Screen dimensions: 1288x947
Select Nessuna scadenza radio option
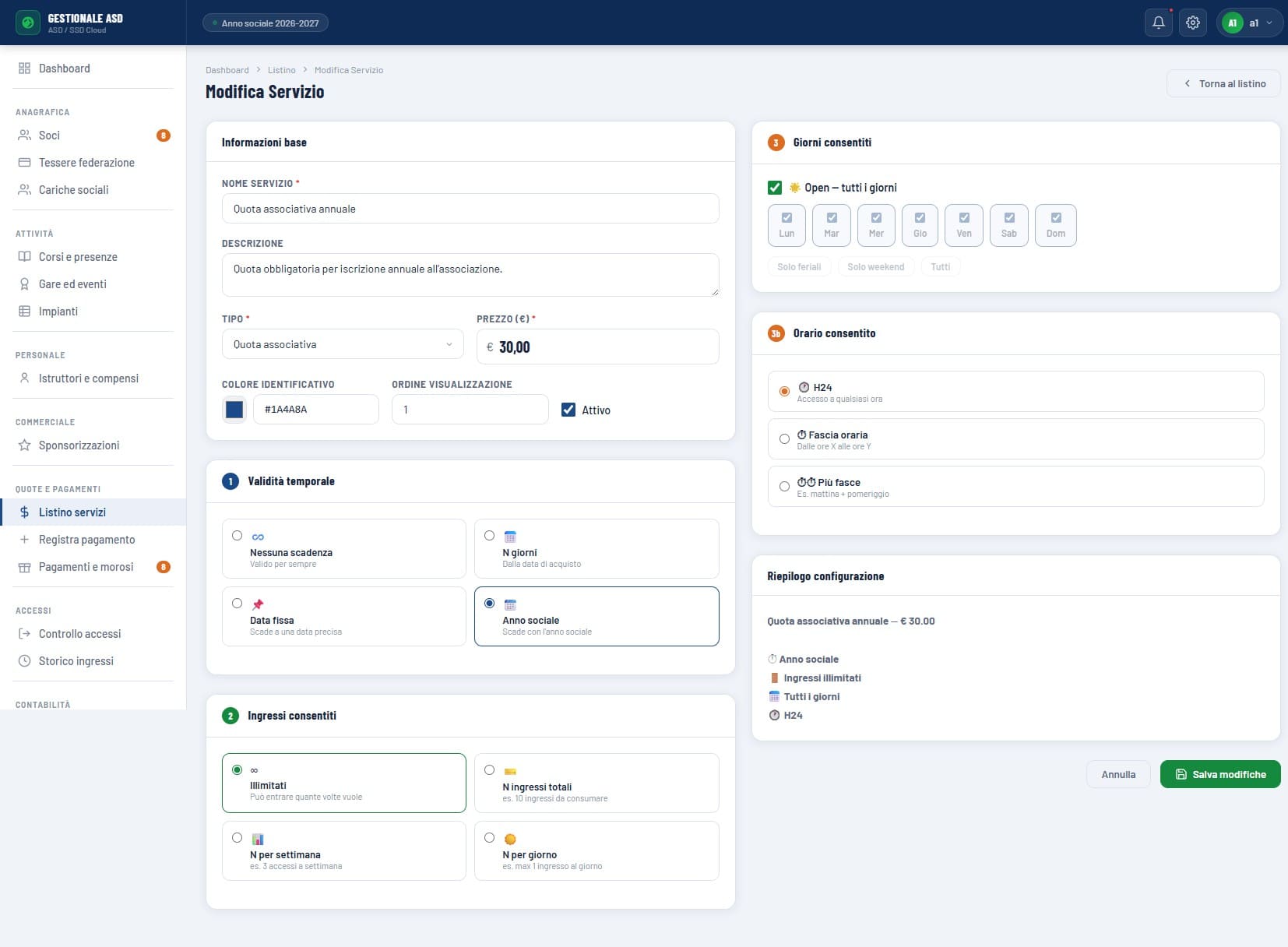click(237, 535)
